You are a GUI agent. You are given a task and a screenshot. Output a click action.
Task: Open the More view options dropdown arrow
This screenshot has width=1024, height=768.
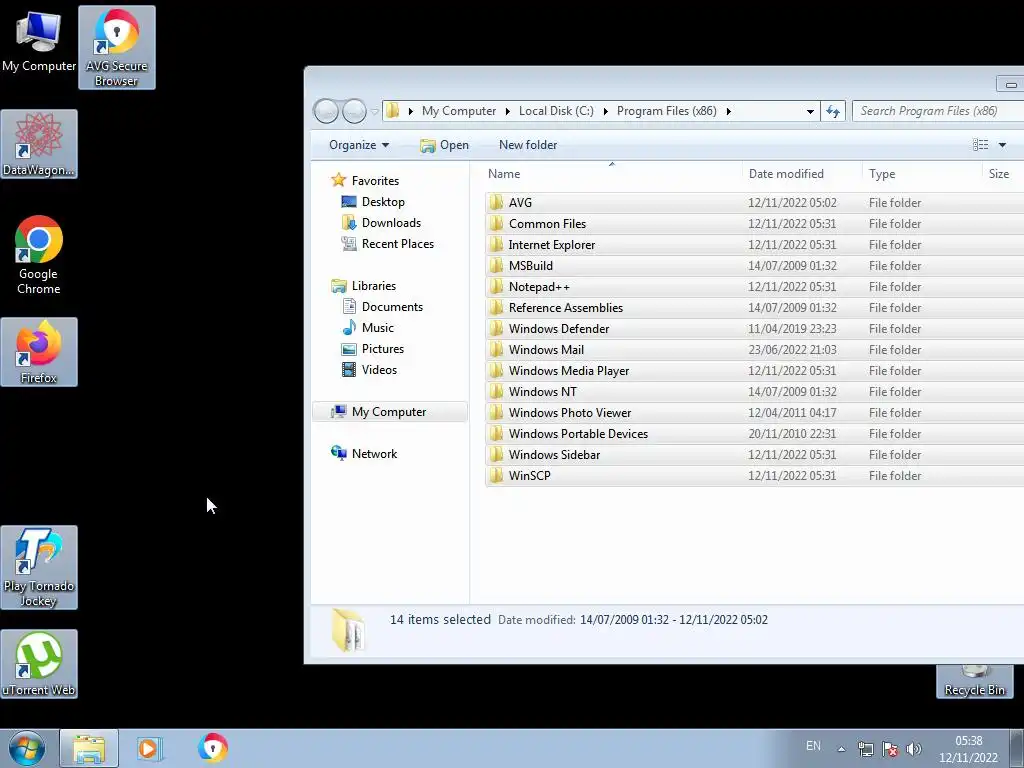[1002, 145]
